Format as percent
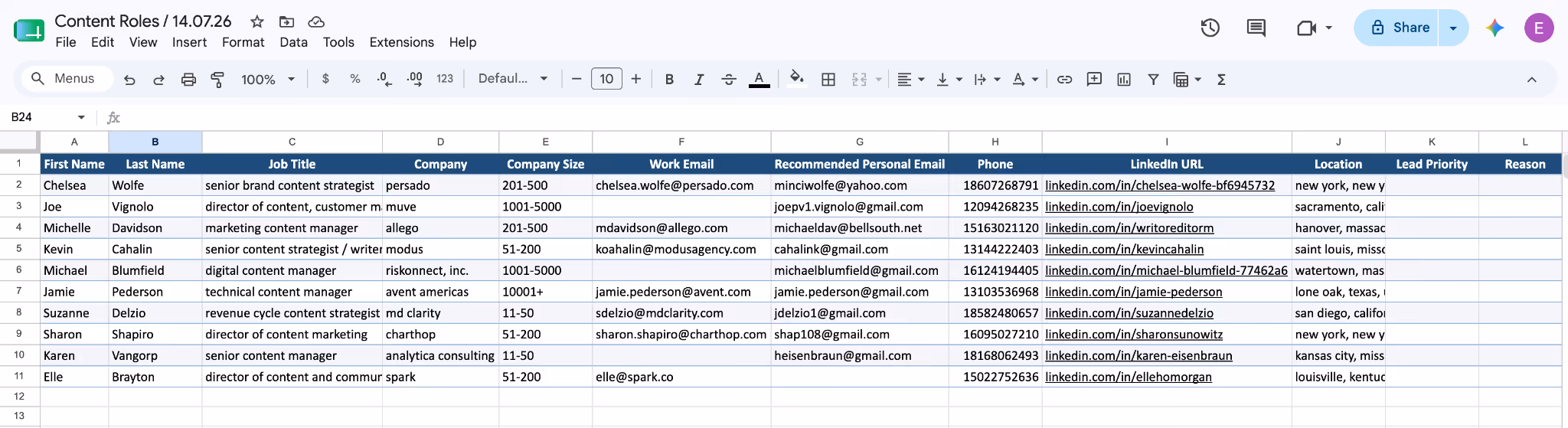 [x=354, y=78]
